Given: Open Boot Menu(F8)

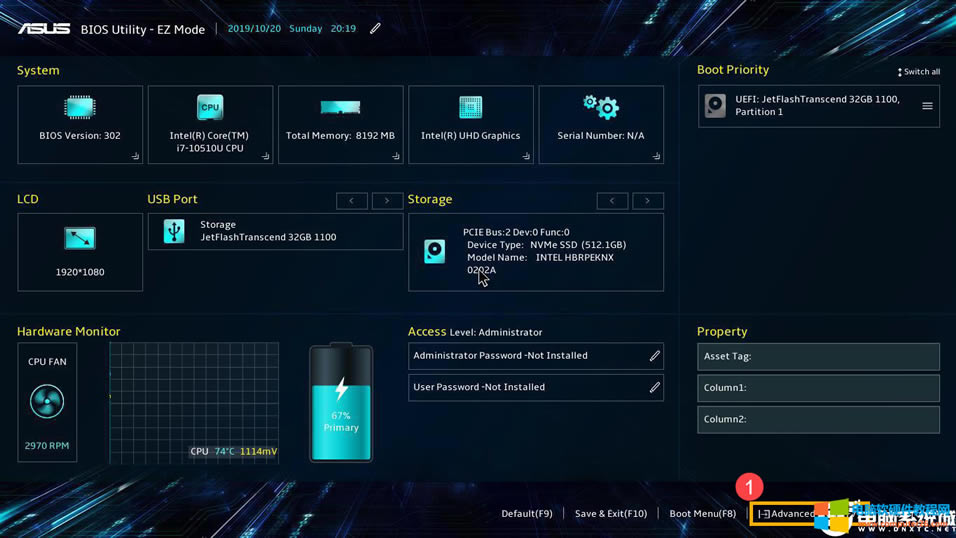Looking at the screenshot, I should [702, 514].
